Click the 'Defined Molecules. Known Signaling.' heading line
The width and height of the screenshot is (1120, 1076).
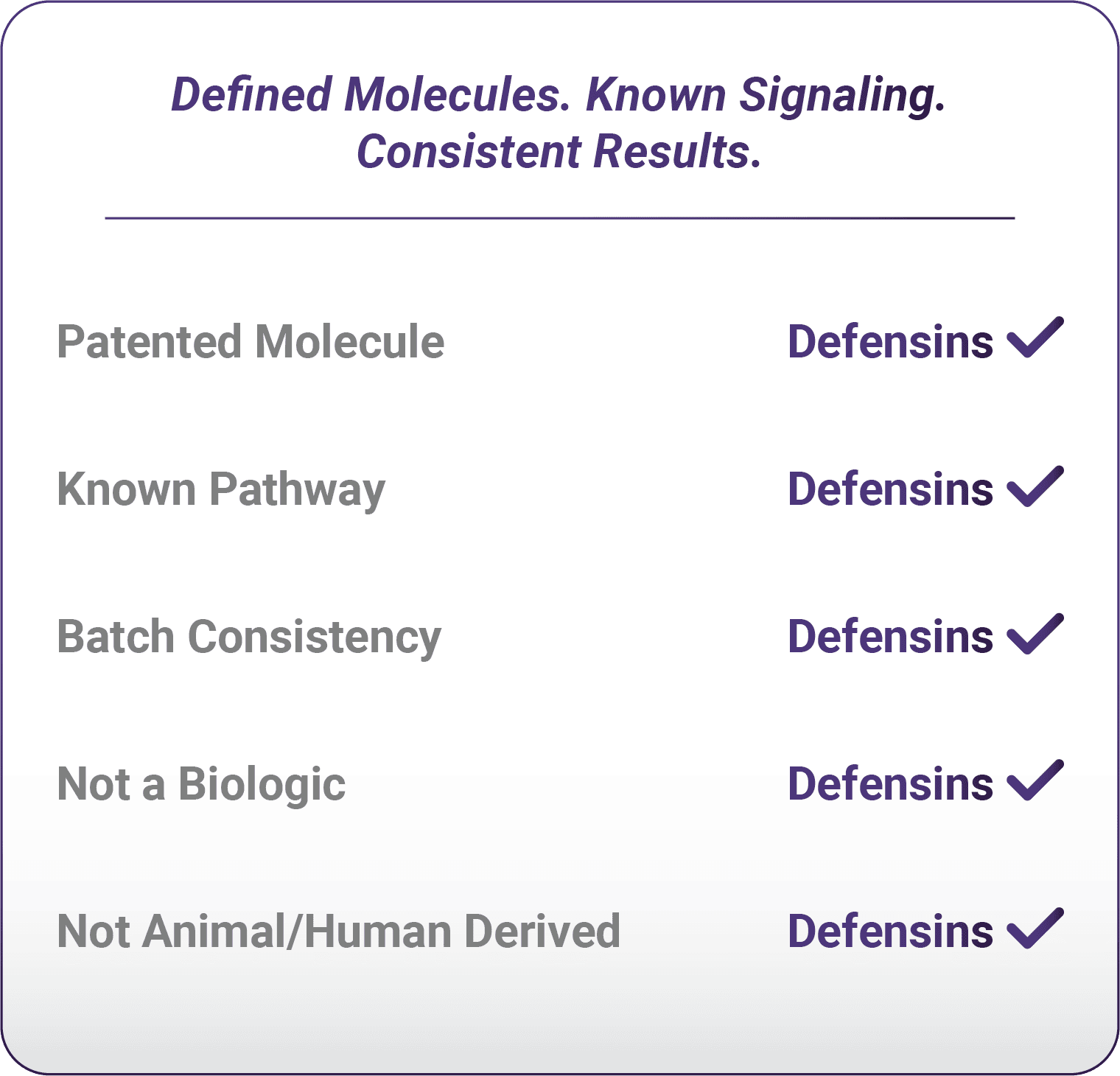(558, 95)
